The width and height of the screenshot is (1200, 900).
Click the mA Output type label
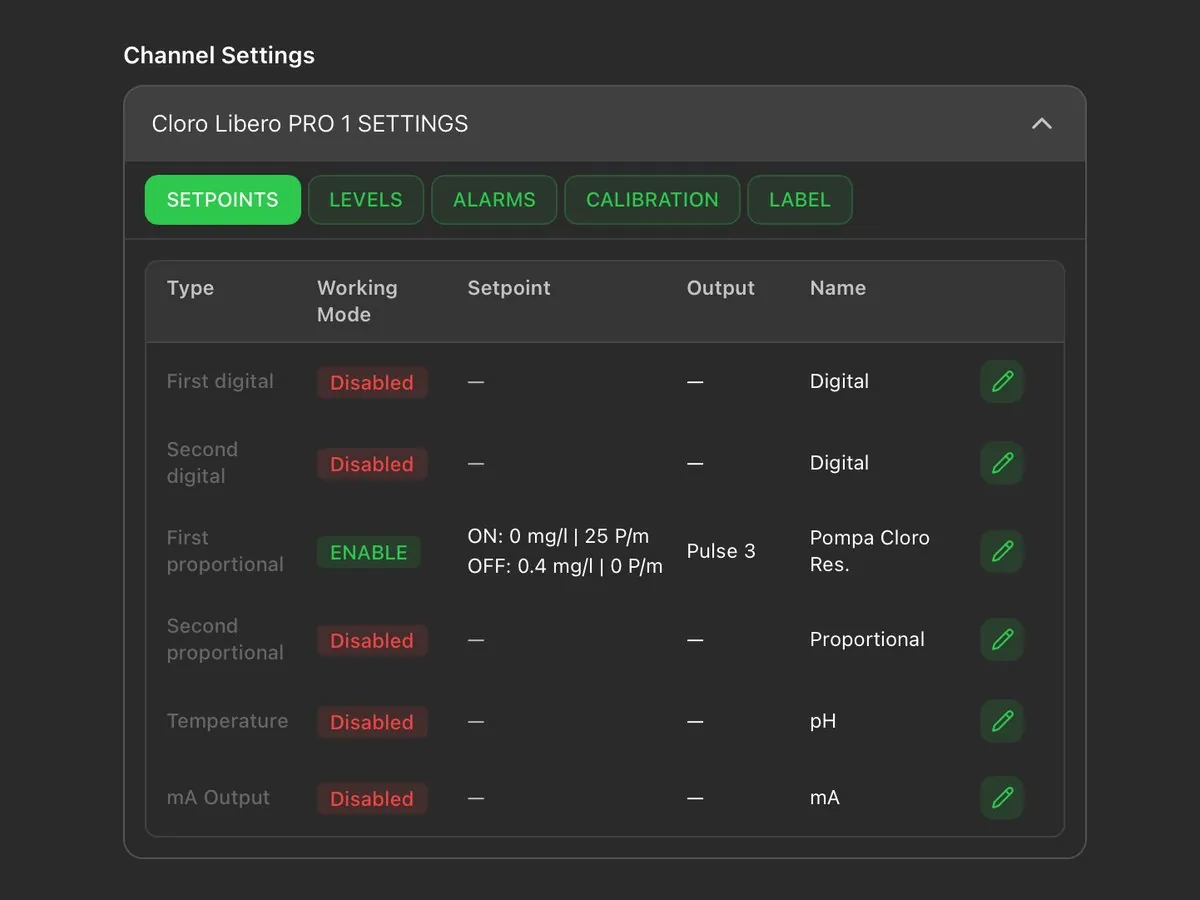tap(218, 798)
